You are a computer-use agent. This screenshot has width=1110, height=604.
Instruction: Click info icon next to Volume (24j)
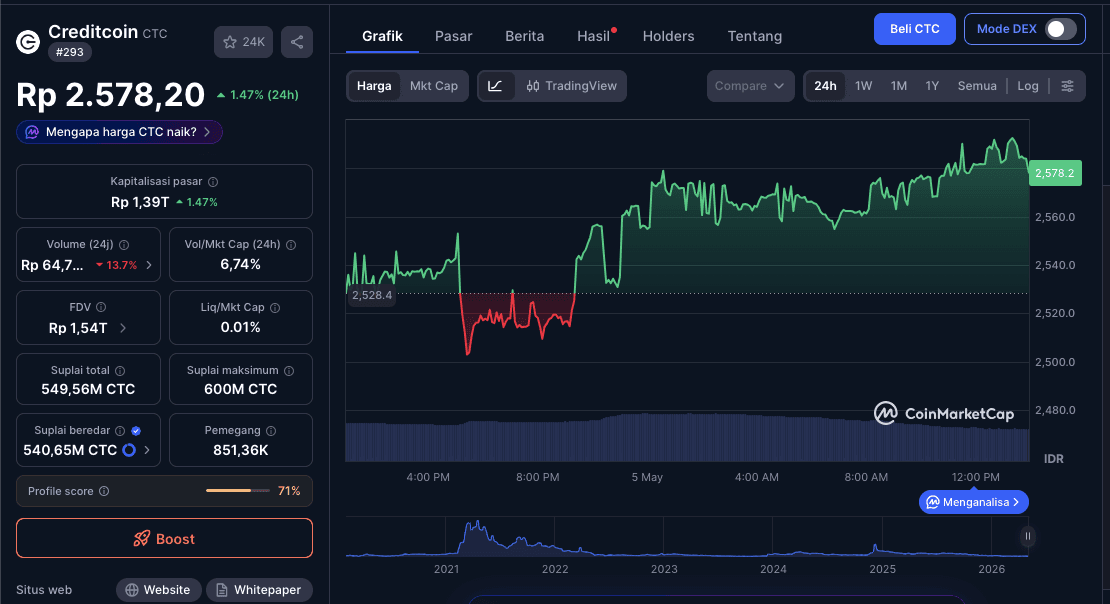[x=124, y=245]
